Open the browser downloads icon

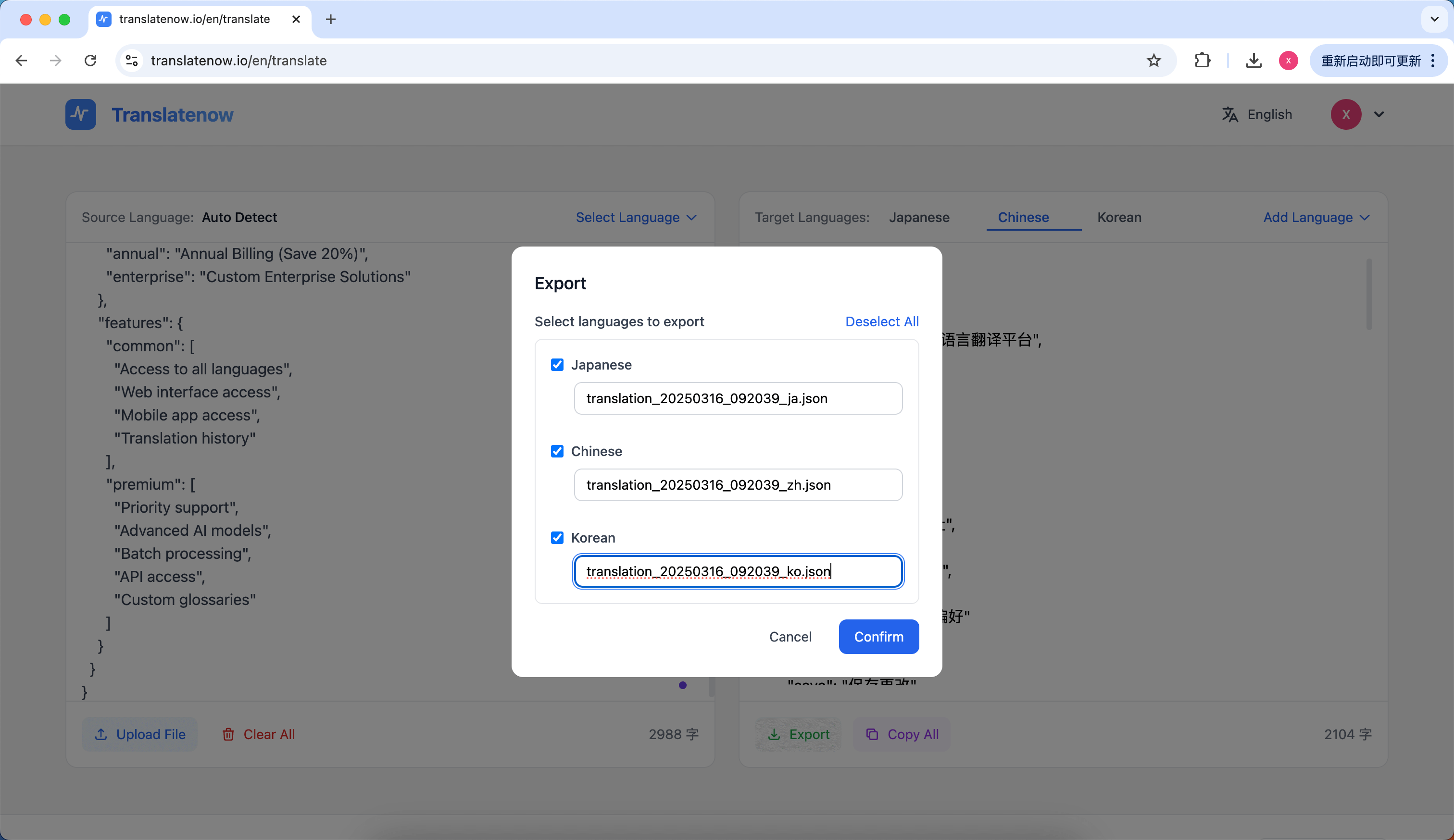click(1253, 61)
